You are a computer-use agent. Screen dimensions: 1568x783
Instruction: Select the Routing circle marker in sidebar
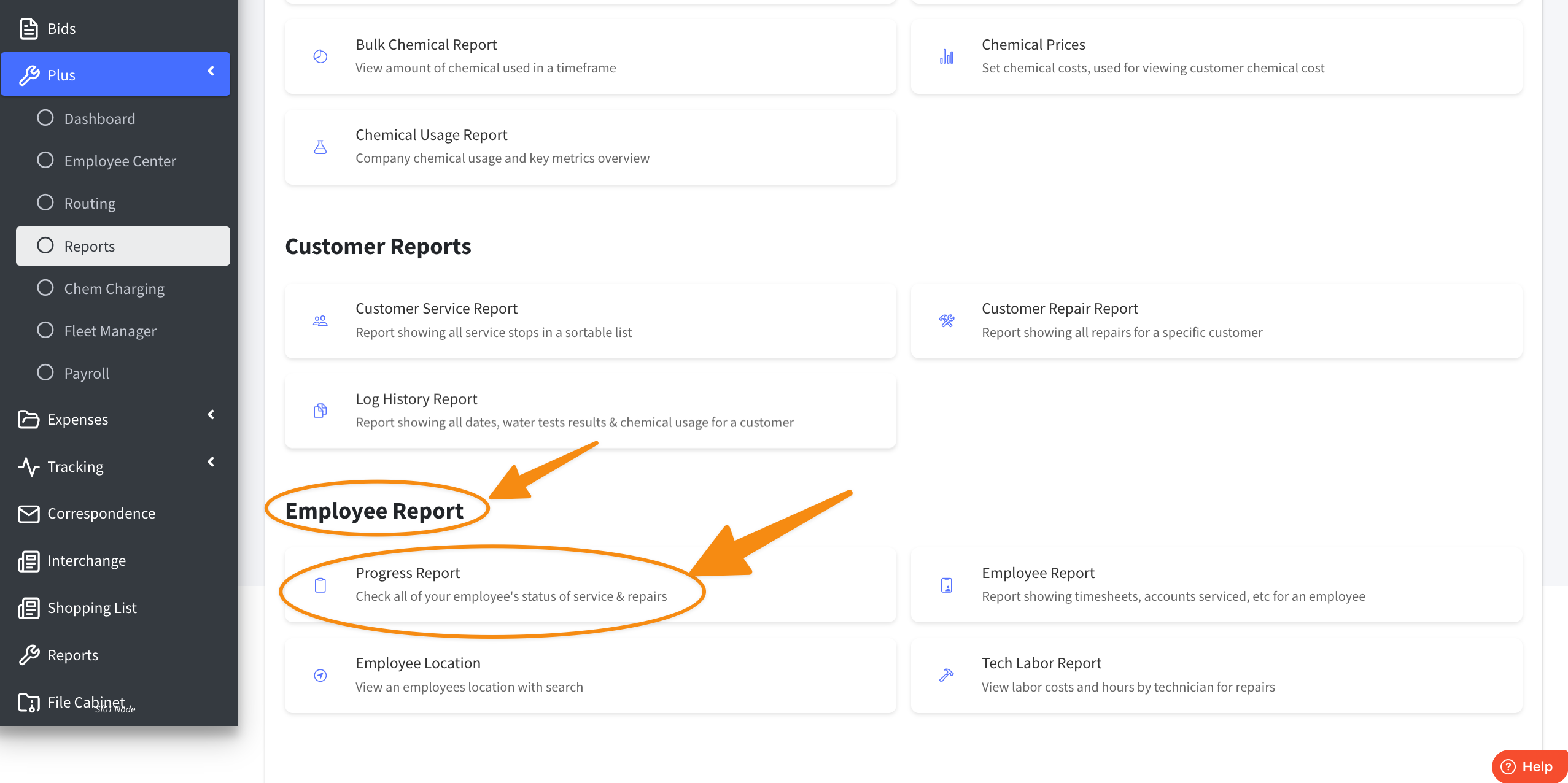click(x=45, y=202)
